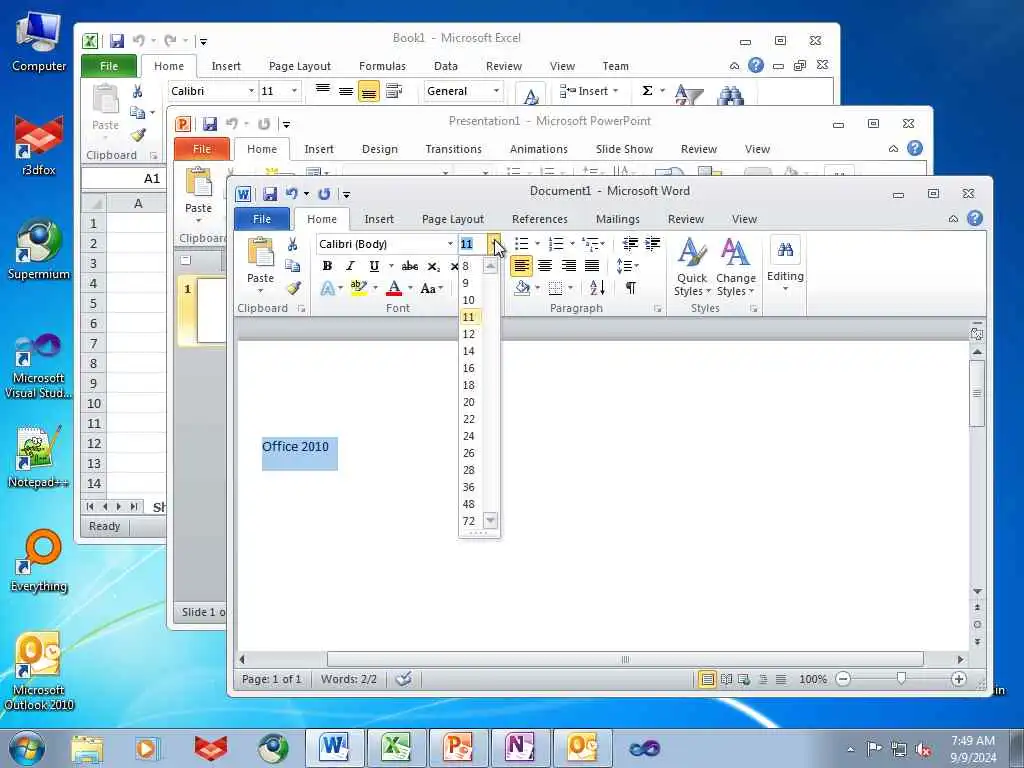
Task: Select Print Layout view icon in Word
Action: [707, 679]
